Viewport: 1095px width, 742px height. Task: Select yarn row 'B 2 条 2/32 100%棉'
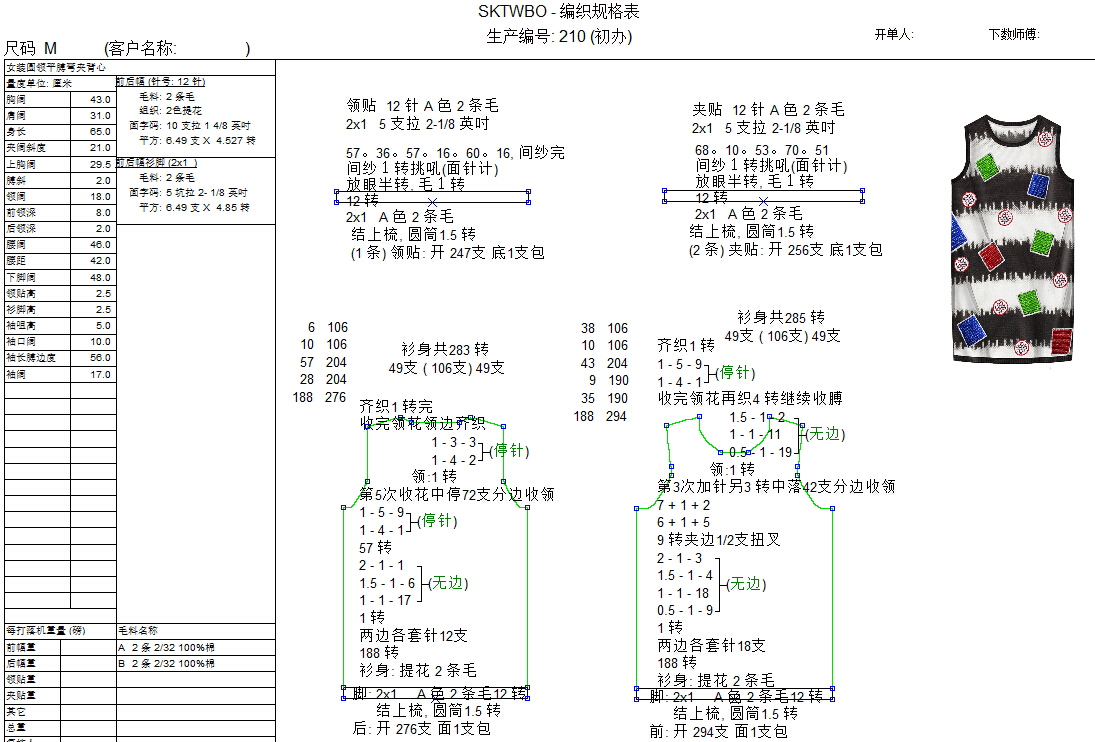pyautogui.click(x=166, y=663)
